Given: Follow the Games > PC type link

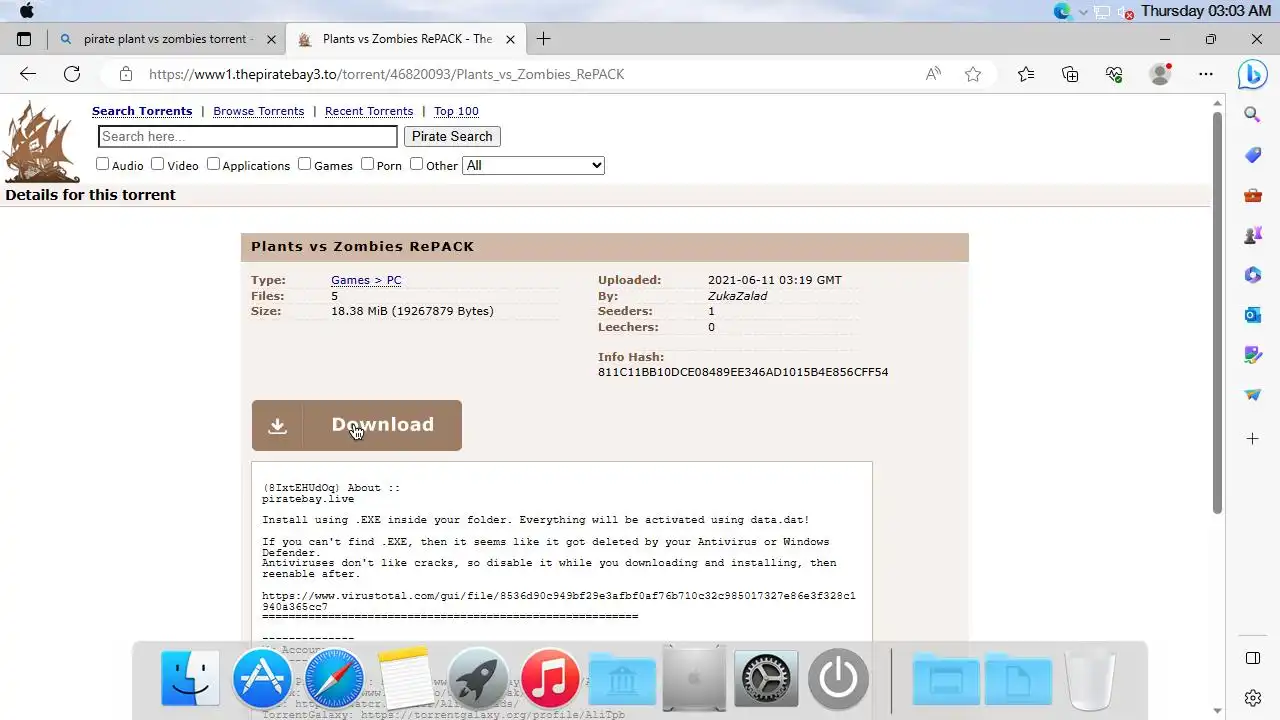Looking at the screenshot, I should [x=366, y=280].
